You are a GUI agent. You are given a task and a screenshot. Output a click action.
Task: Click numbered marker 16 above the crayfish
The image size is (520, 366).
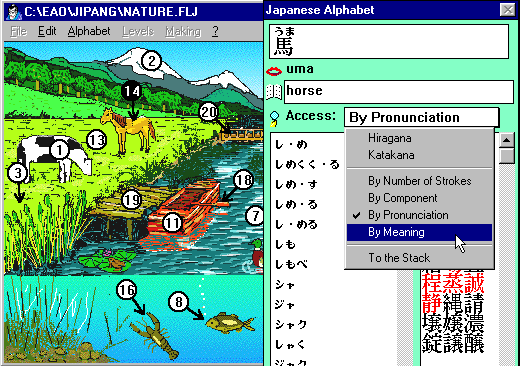127,290
